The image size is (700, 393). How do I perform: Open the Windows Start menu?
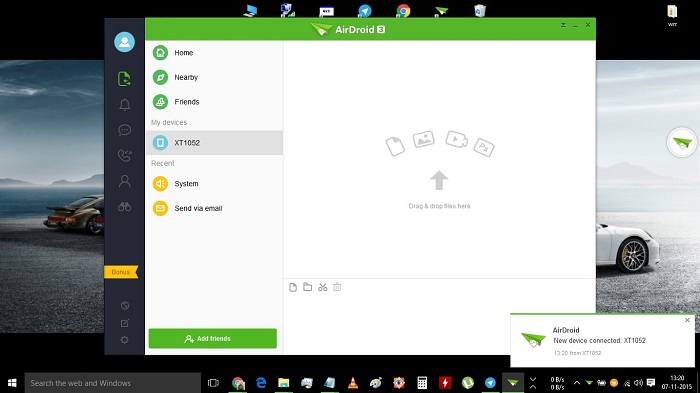click(x=12, y=383)
